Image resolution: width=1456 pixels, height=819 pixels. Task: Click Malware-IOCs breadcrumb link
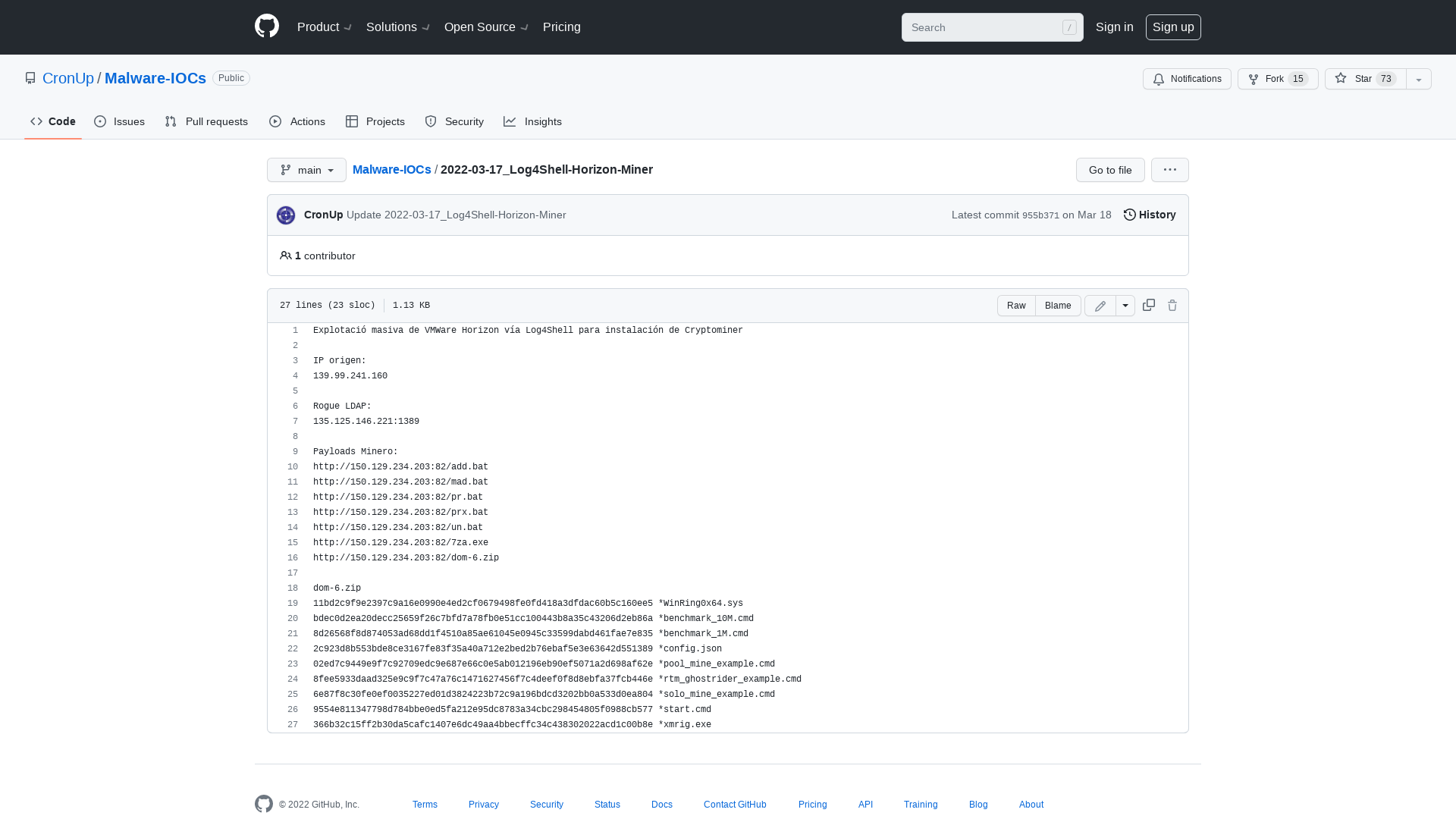[x=391, y=169]
